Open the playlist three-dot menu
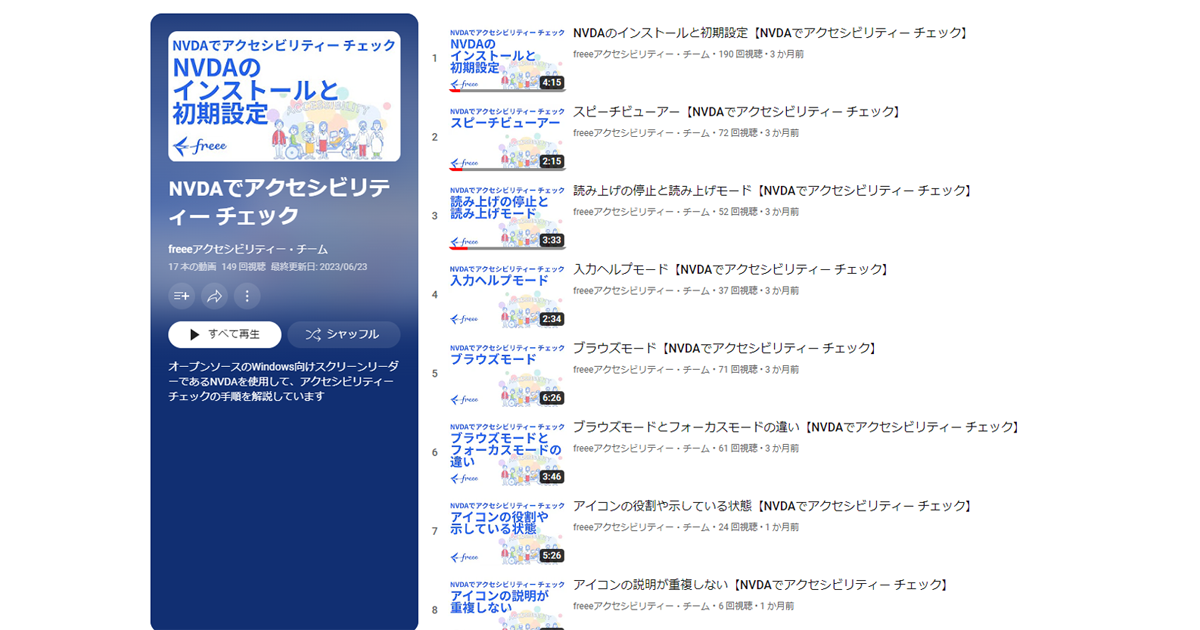Image resolution: width=1200 pixels, height=630 pixels. [245, 296]
